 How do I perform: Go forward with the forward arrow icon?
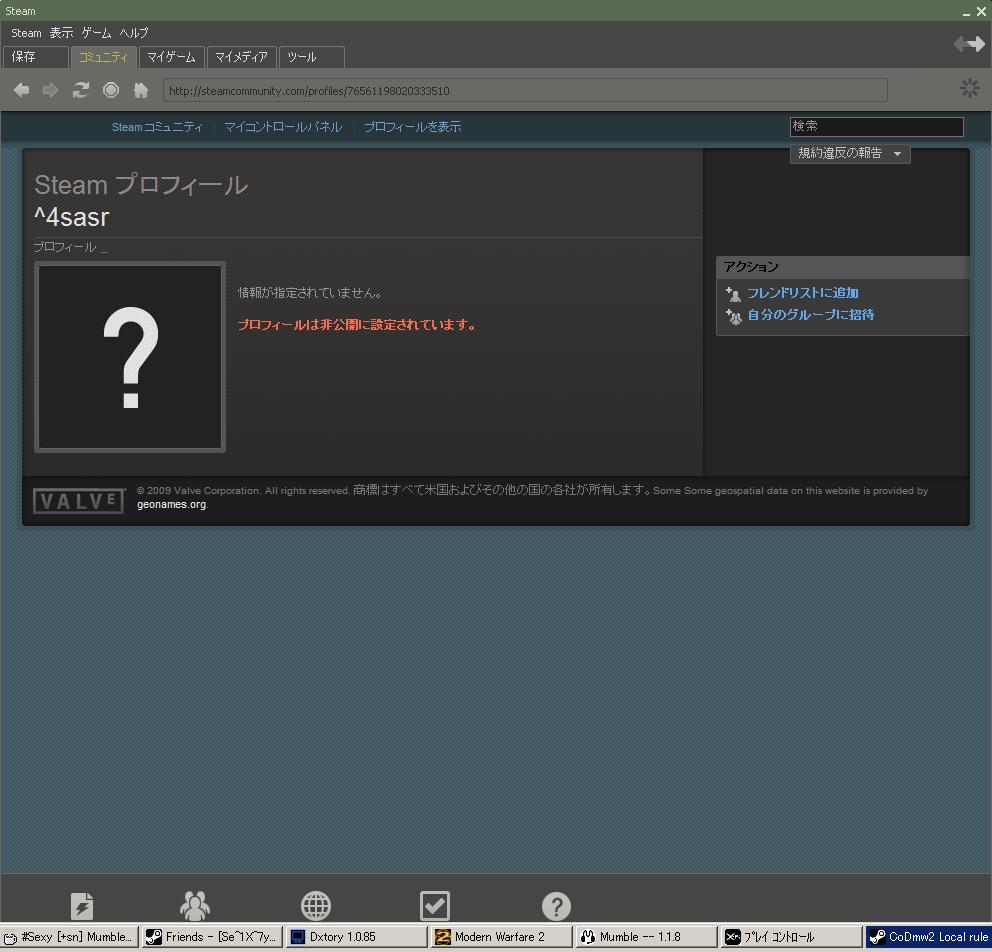pyautogui.click(x=50, y=90)
